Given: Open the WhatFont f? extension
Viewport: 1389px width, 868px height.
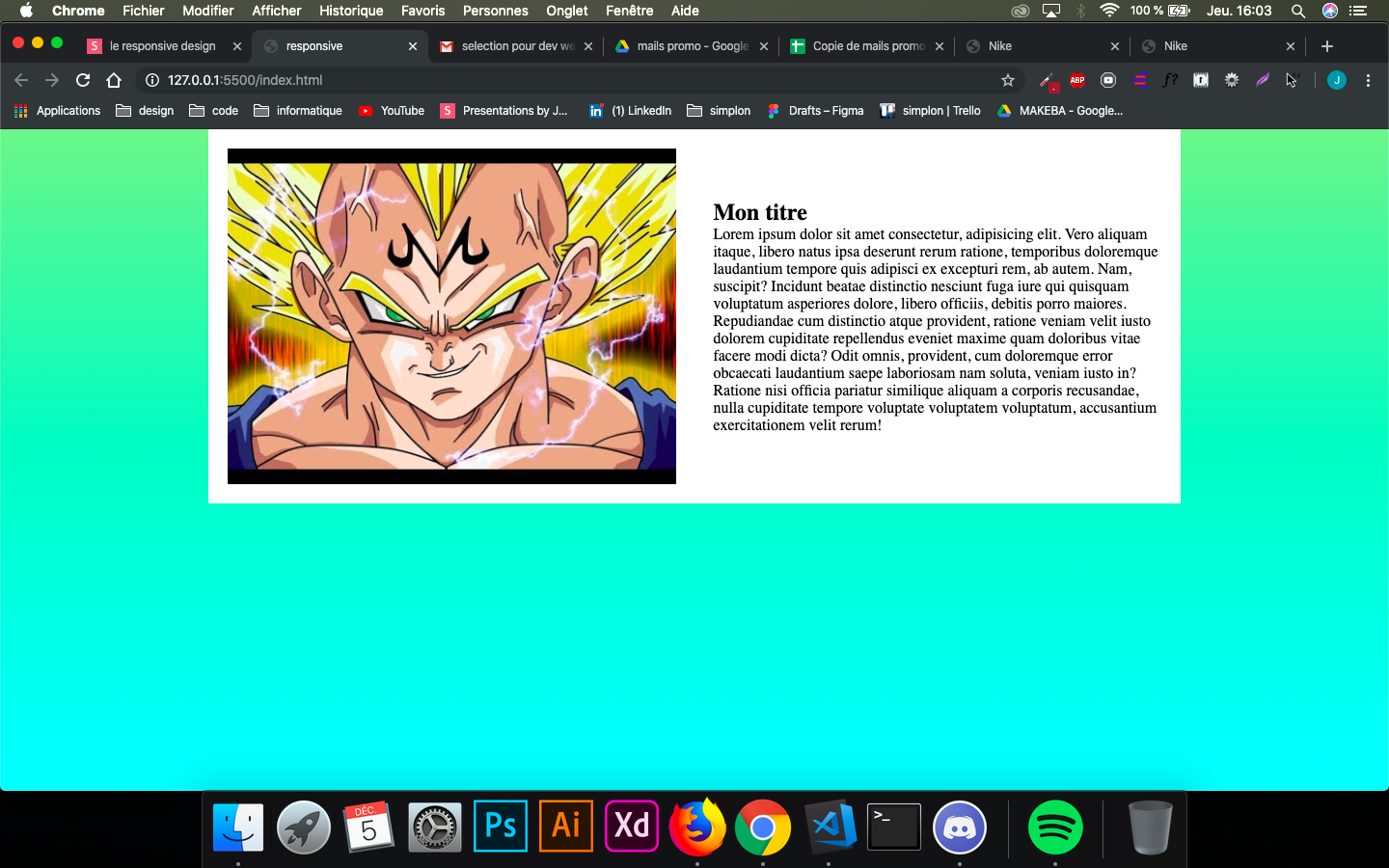Looking at the screenshot, I should (x=1170, y=80).
